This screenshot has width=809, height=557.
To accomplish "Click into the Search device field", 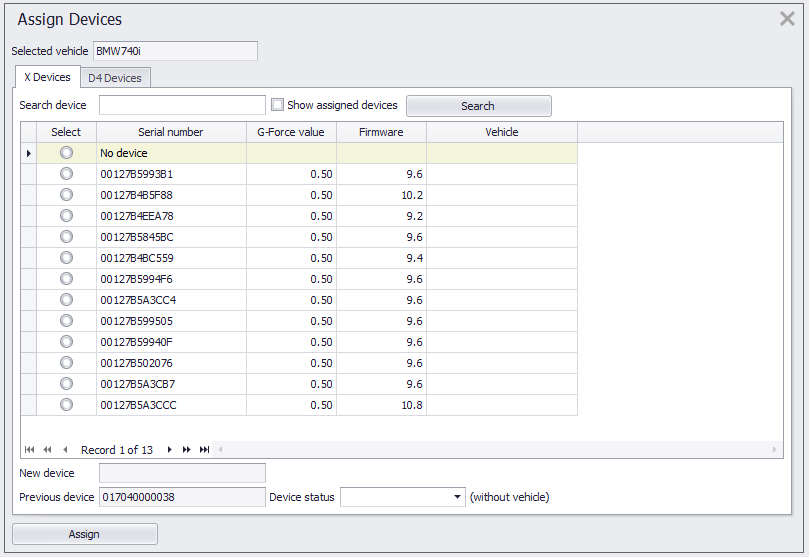I will coord(182,106).
